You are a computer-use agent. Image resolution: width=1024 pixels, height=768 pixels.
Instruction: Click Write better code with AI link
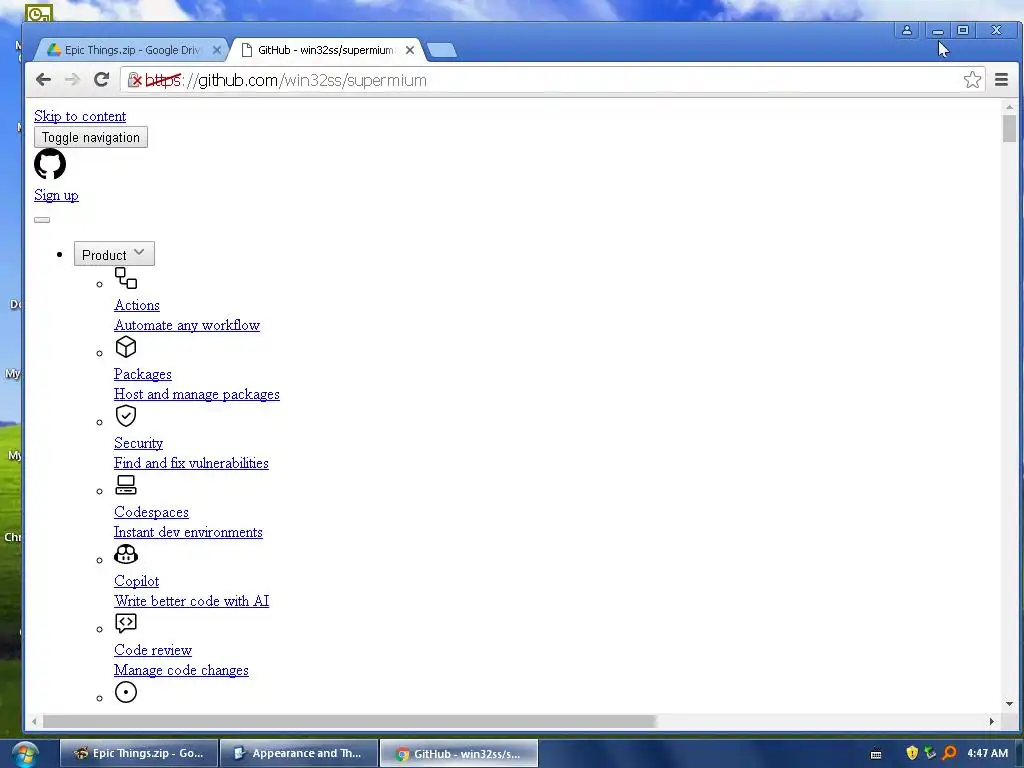pyautogui.click(x=191, y=601)
